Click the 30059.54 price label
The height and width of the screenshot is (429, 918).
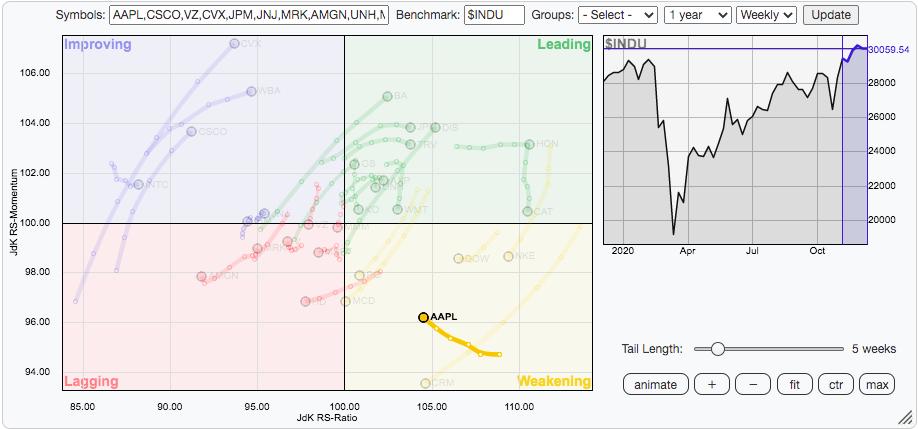(x=888, y=50)
